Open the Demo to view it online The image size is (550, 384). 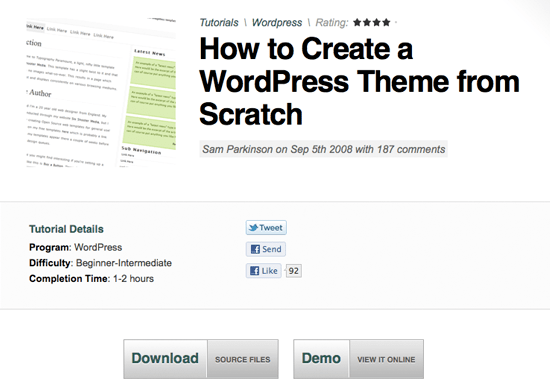tap(358, 359)
